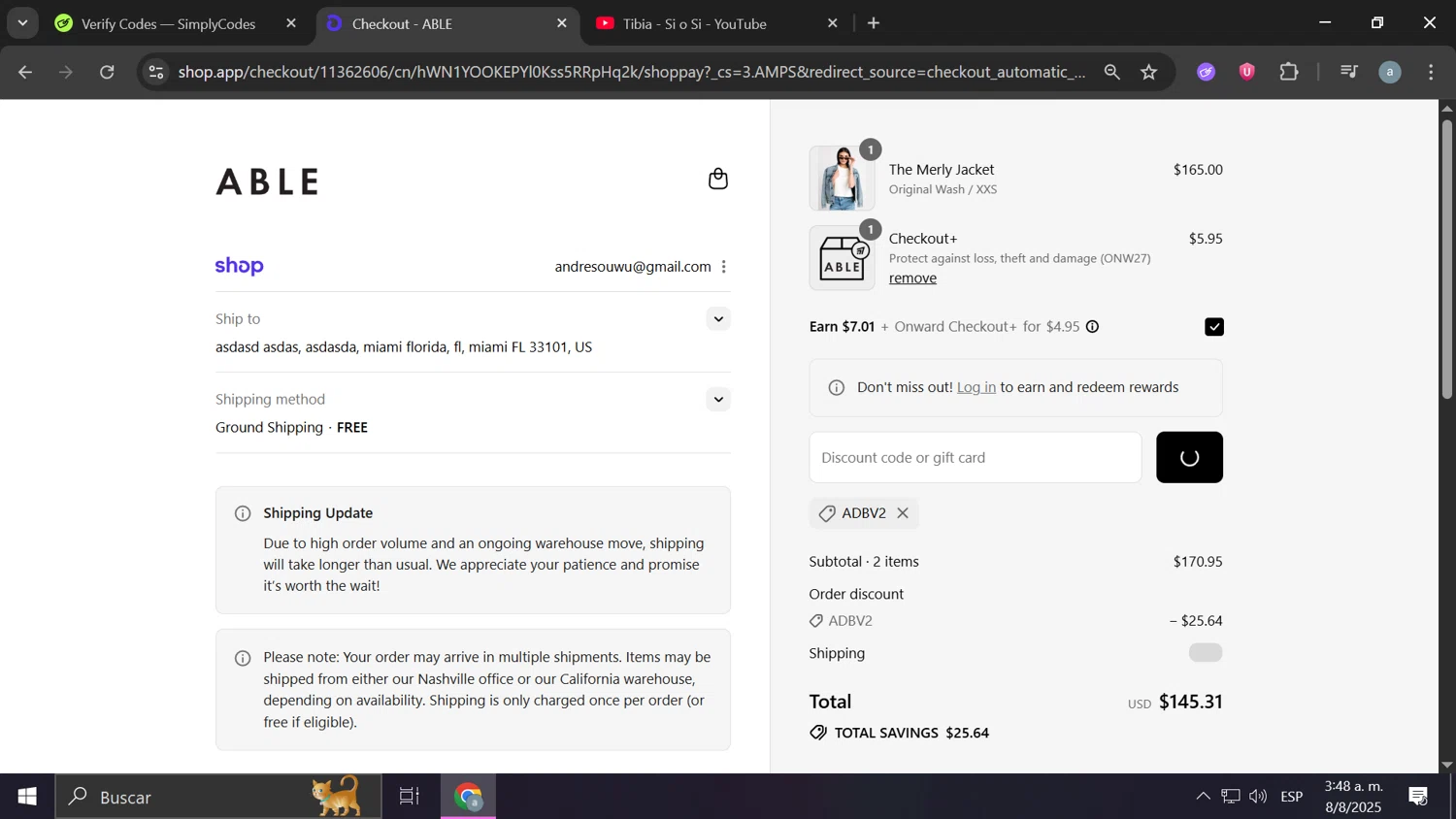Click email andresouwu@gmail.com
Screen dimensions: 1456x819
click(633, 267)
